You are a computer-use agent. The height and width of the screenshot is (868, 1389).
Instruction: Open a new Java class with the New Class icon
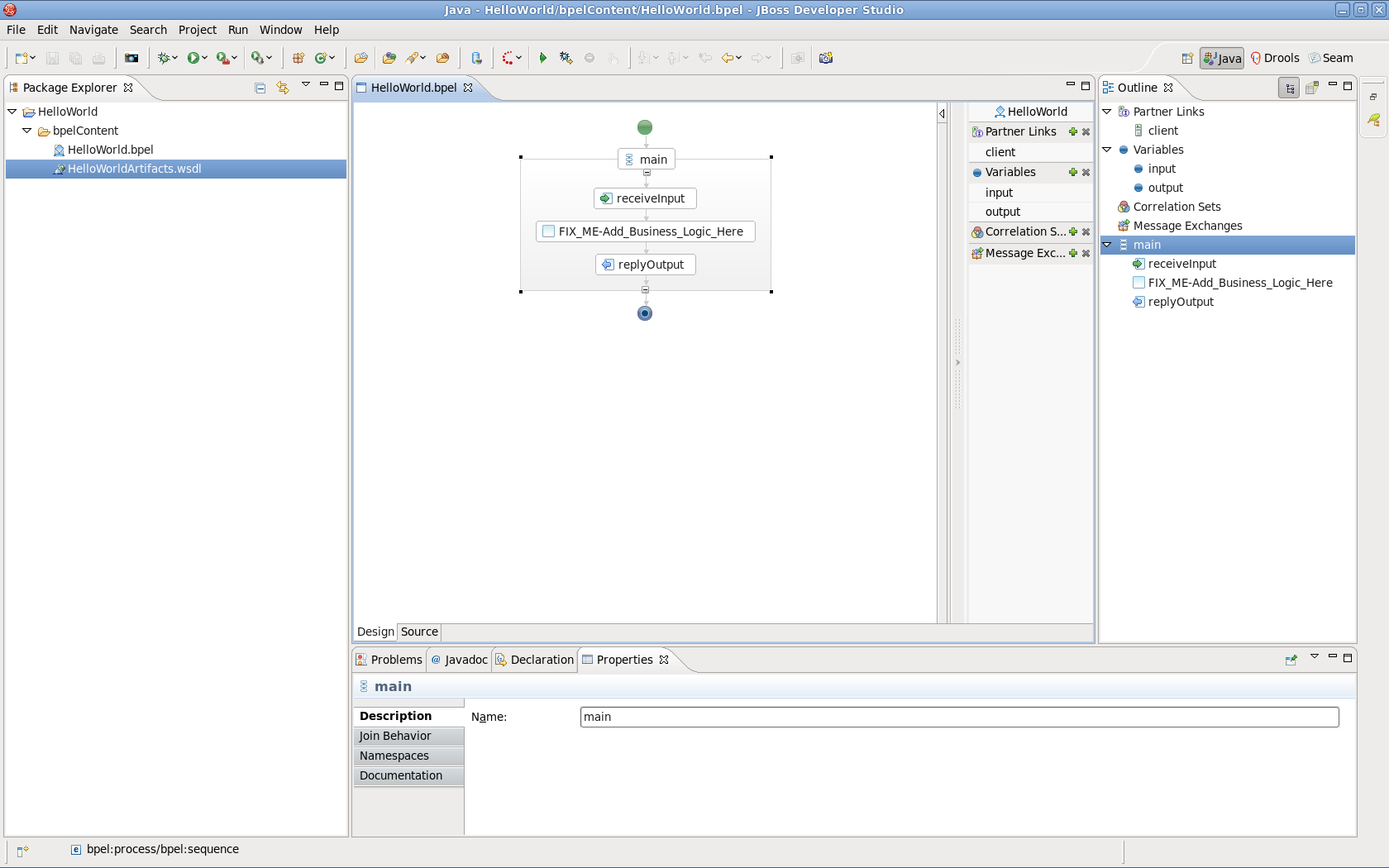[x=322, y=57]
